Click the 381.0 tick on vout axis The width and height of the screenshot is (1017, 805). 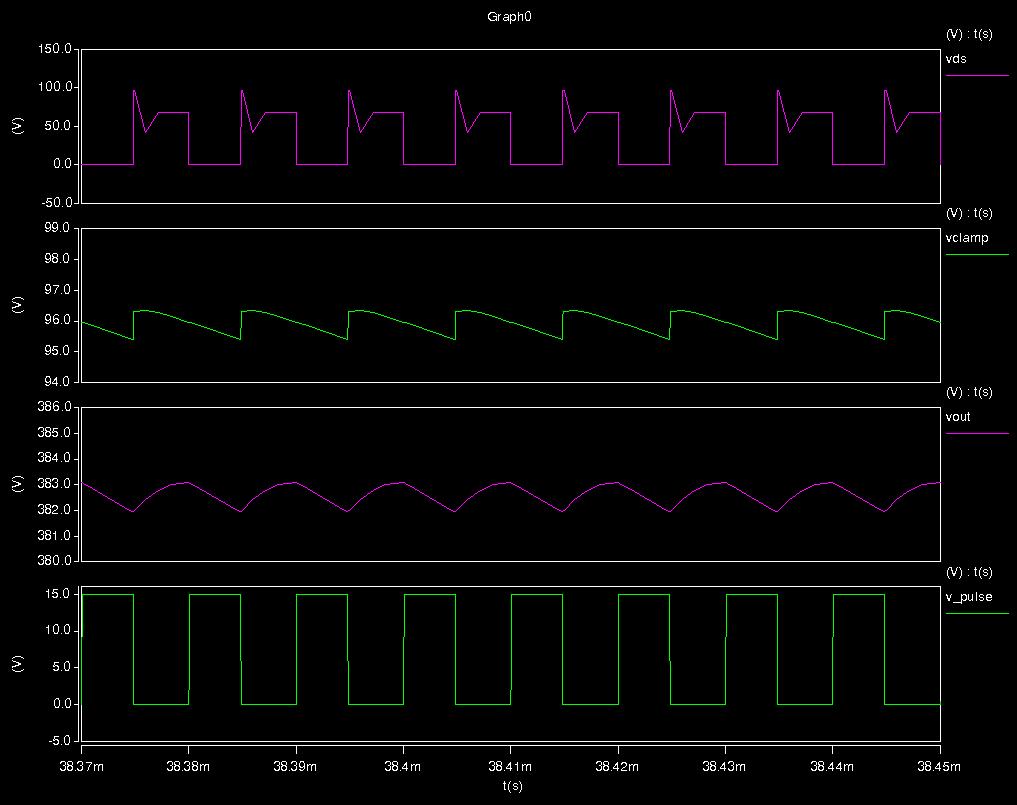coord(55,536)
